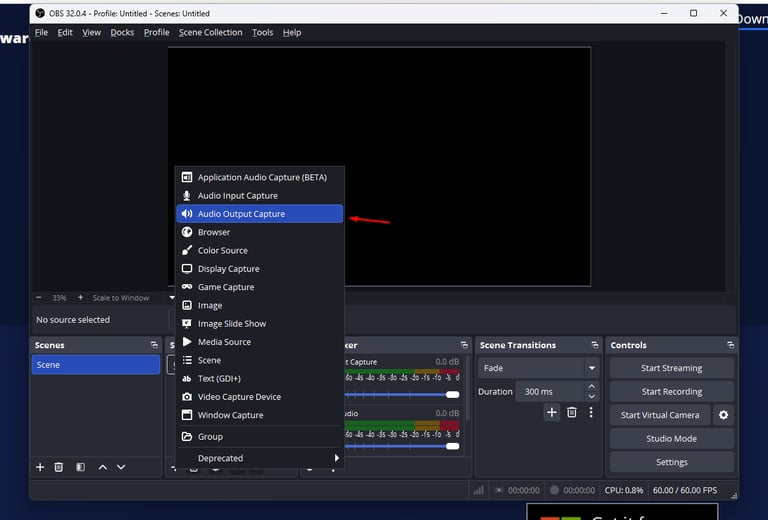Click globe icon for Browser source
Viewport: 768px width, 520px height.
coord(187,232)
